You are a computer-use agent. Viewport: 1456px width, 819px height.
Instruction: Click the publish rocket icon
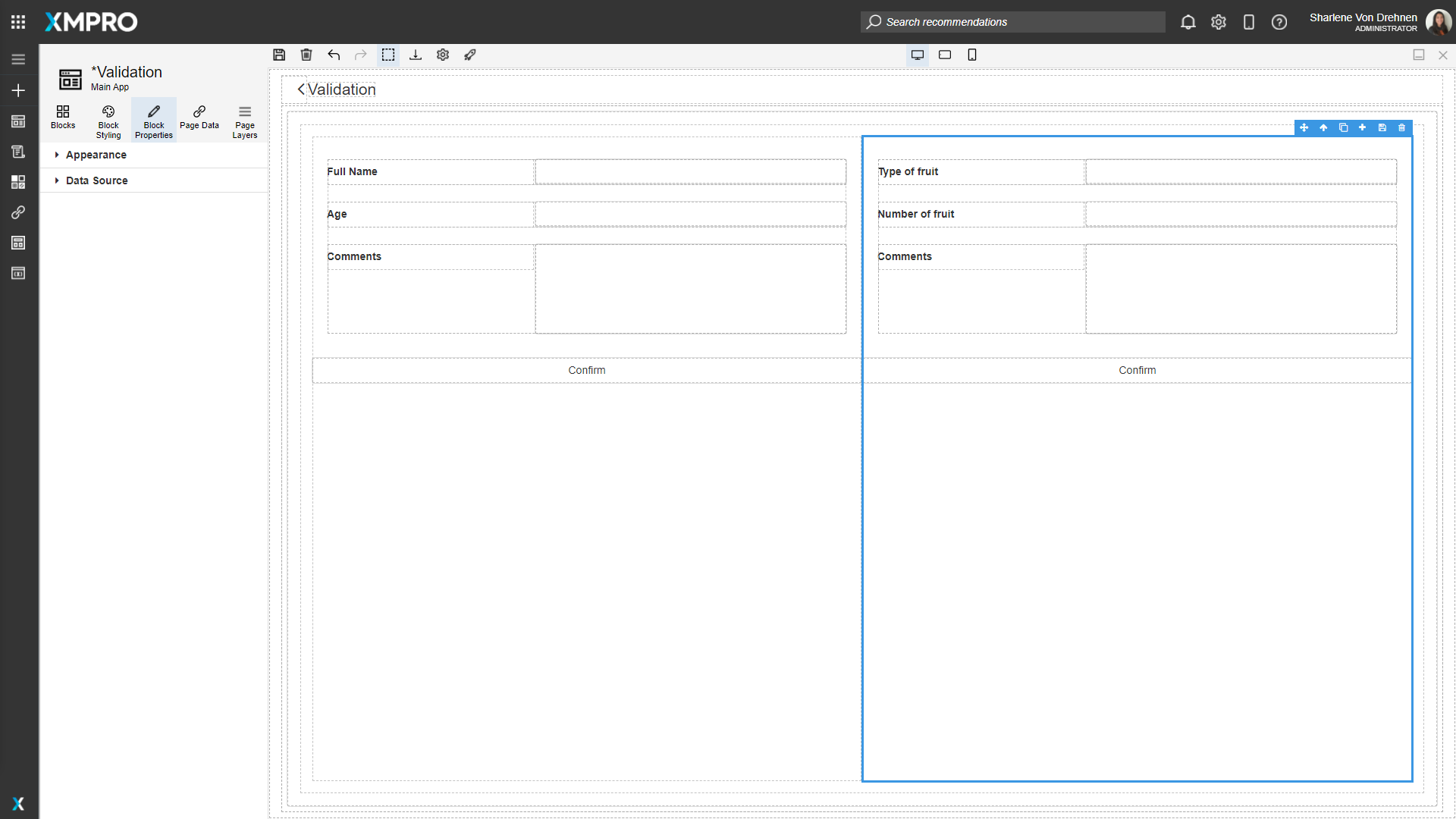coord(470,55)
